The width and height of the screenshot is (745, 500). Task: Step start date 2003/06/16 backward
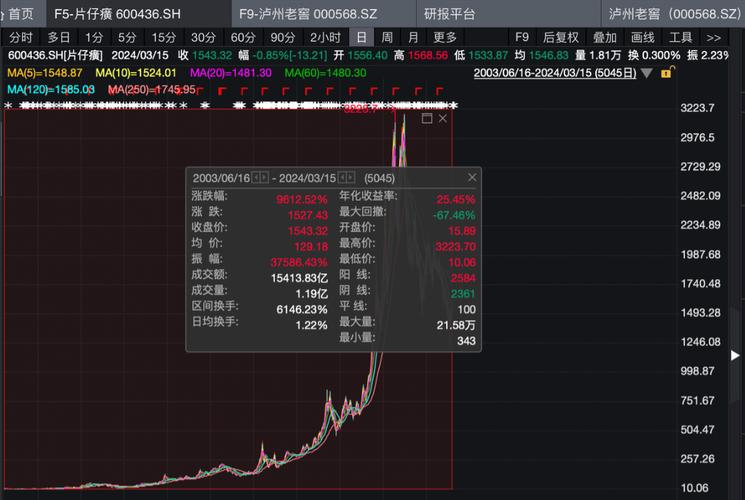(255, 178)
